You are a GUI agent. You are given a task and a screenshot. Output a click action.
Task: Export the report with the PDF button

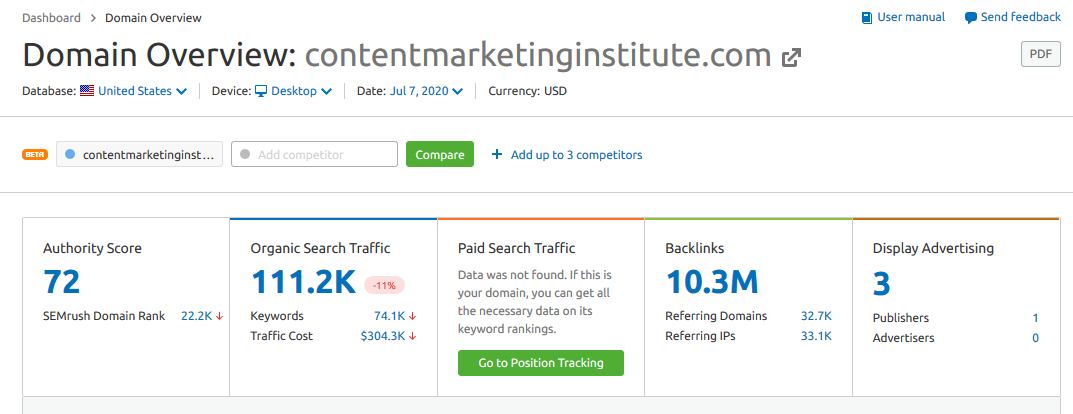(x=1040, y=54)
